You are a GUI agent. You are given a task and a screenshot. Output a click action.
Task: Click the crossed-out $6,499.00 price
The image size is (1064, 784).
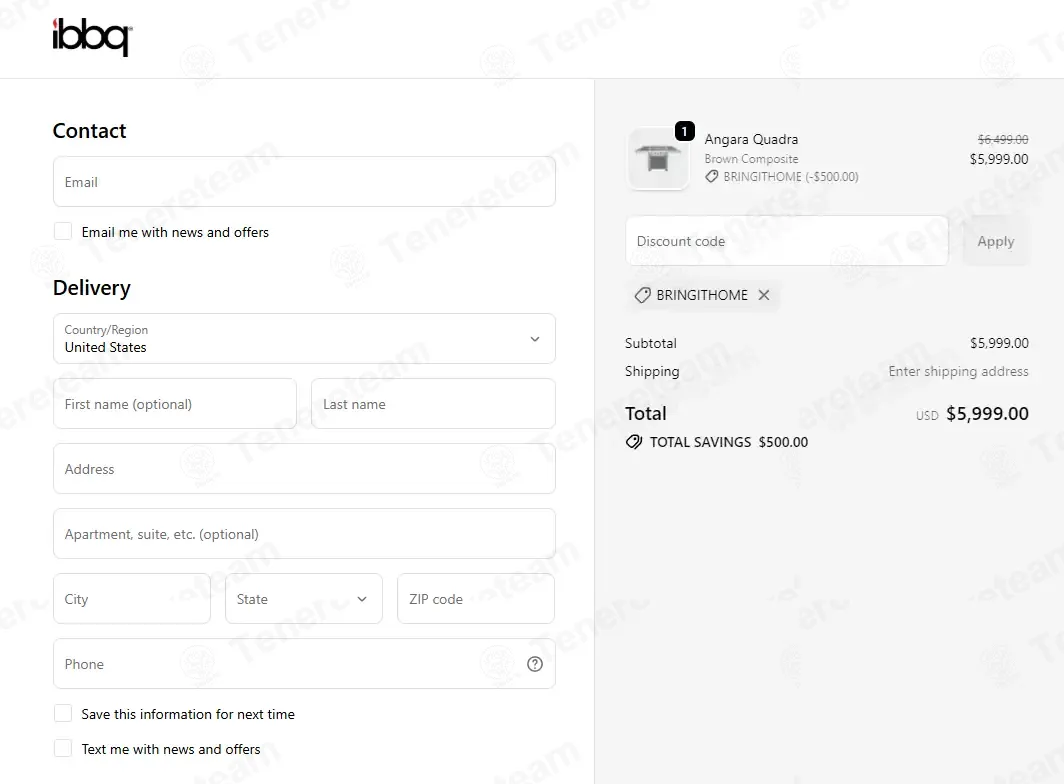(x=1003, y=139)
